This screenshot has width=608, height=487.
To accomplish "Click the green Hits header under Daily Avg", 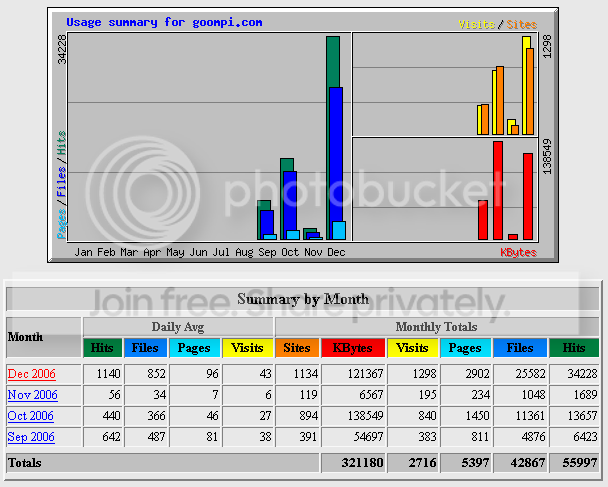I will [x=102, y=348].
